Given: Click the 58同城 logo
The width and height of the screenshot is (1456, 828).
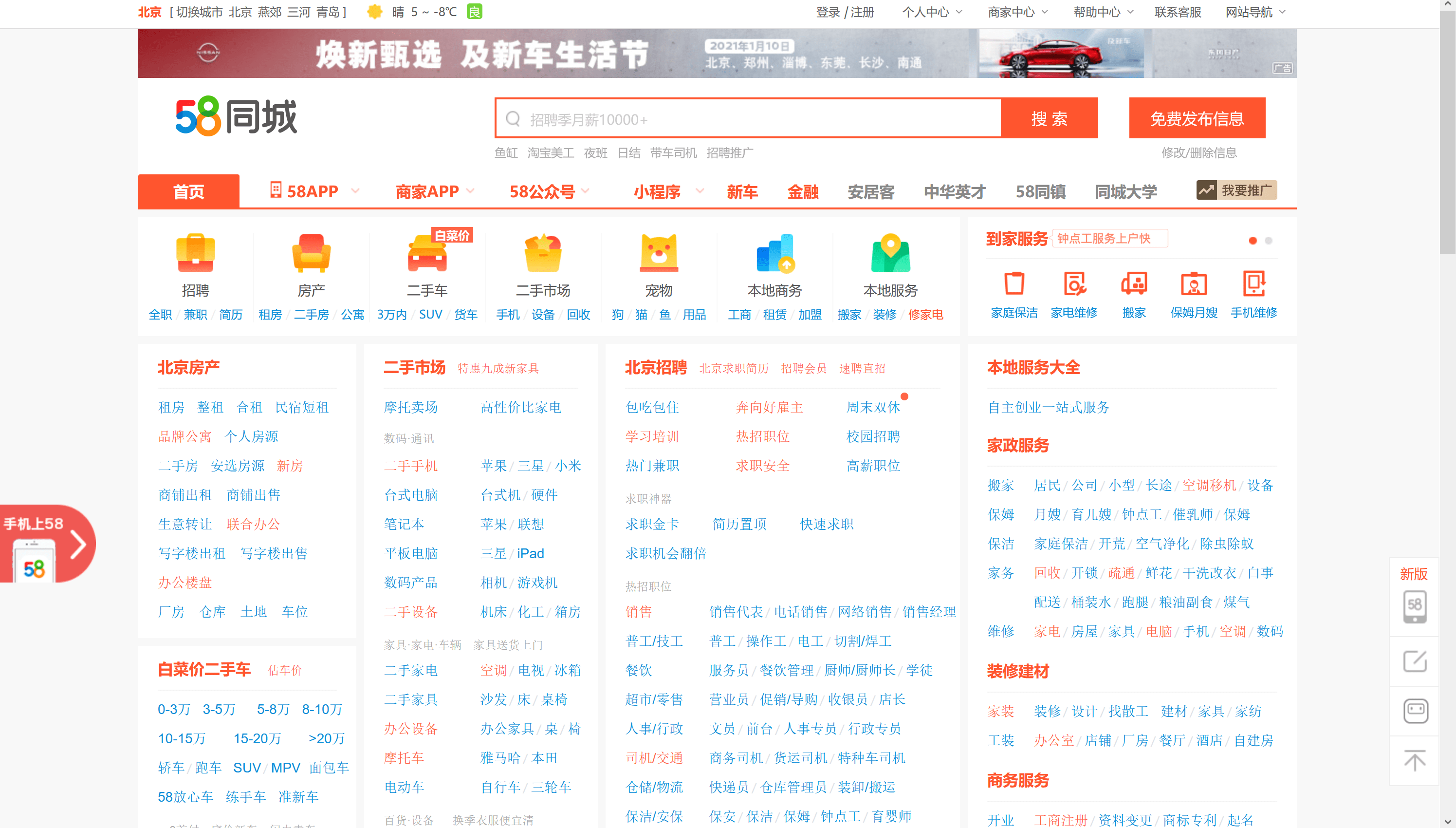Looking at the screenshot, I should tap(236, 116).
